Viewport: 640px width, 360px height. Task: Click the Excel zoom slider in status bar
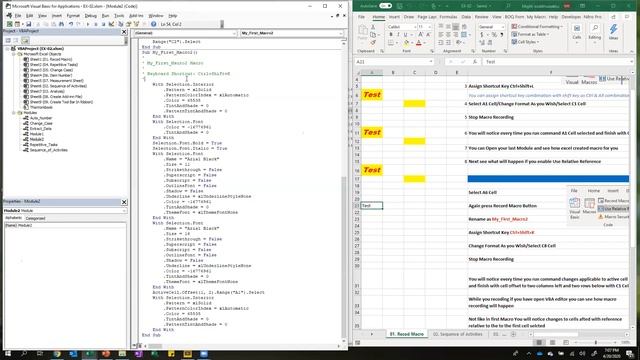(596, 342)
